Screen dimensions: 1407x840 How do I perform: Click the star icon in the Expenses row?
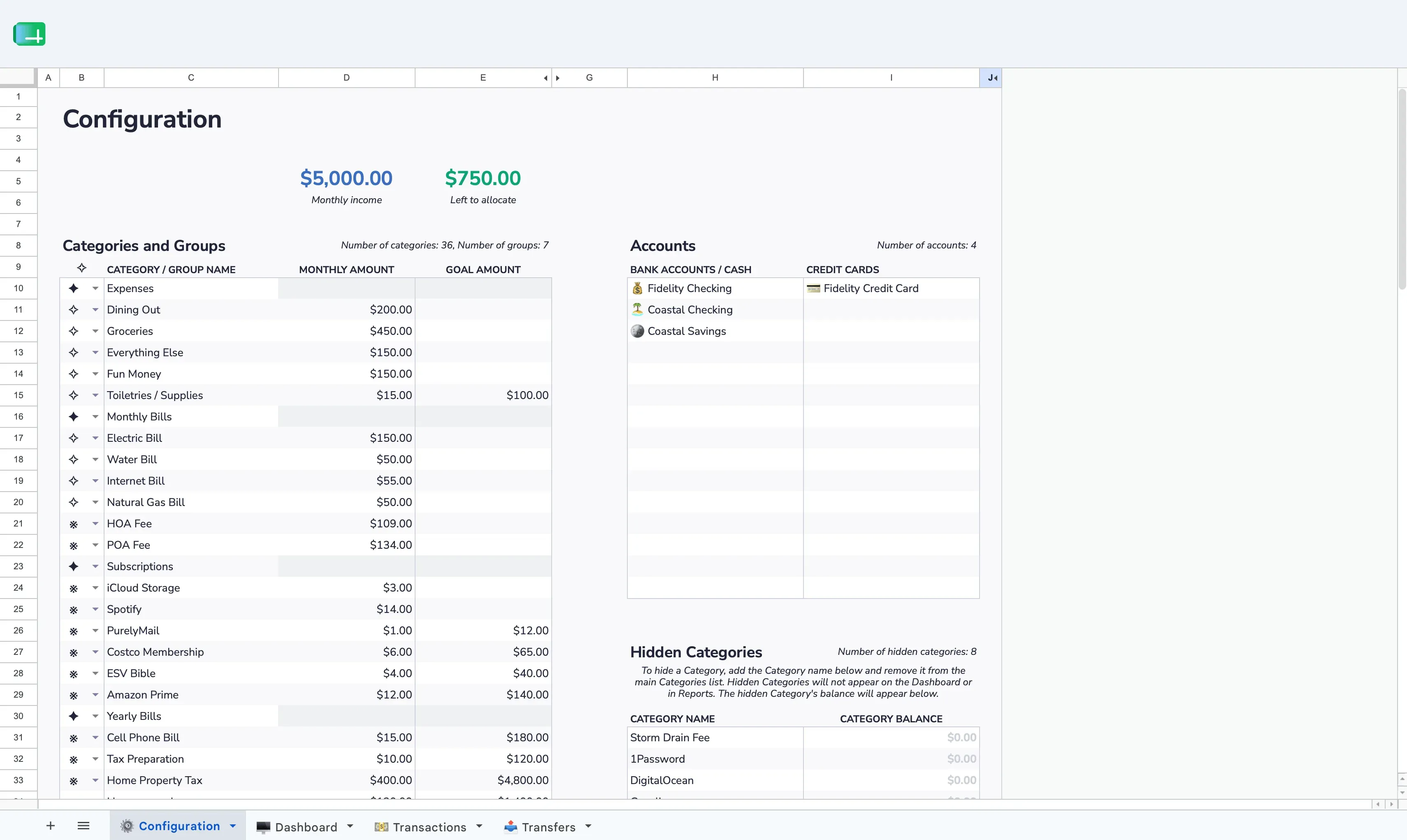pyautogui.click(x=74, y=288)
